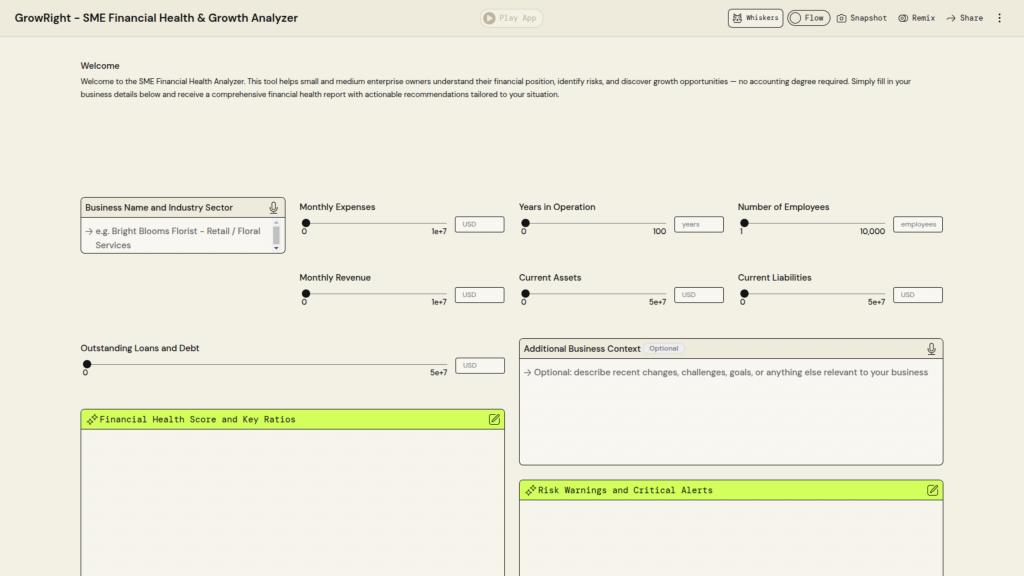Image resolution: width=1024 pixels, height=576 pixels.
Task: Toggle the Flow switch
Action: click(x=808, y=18)
